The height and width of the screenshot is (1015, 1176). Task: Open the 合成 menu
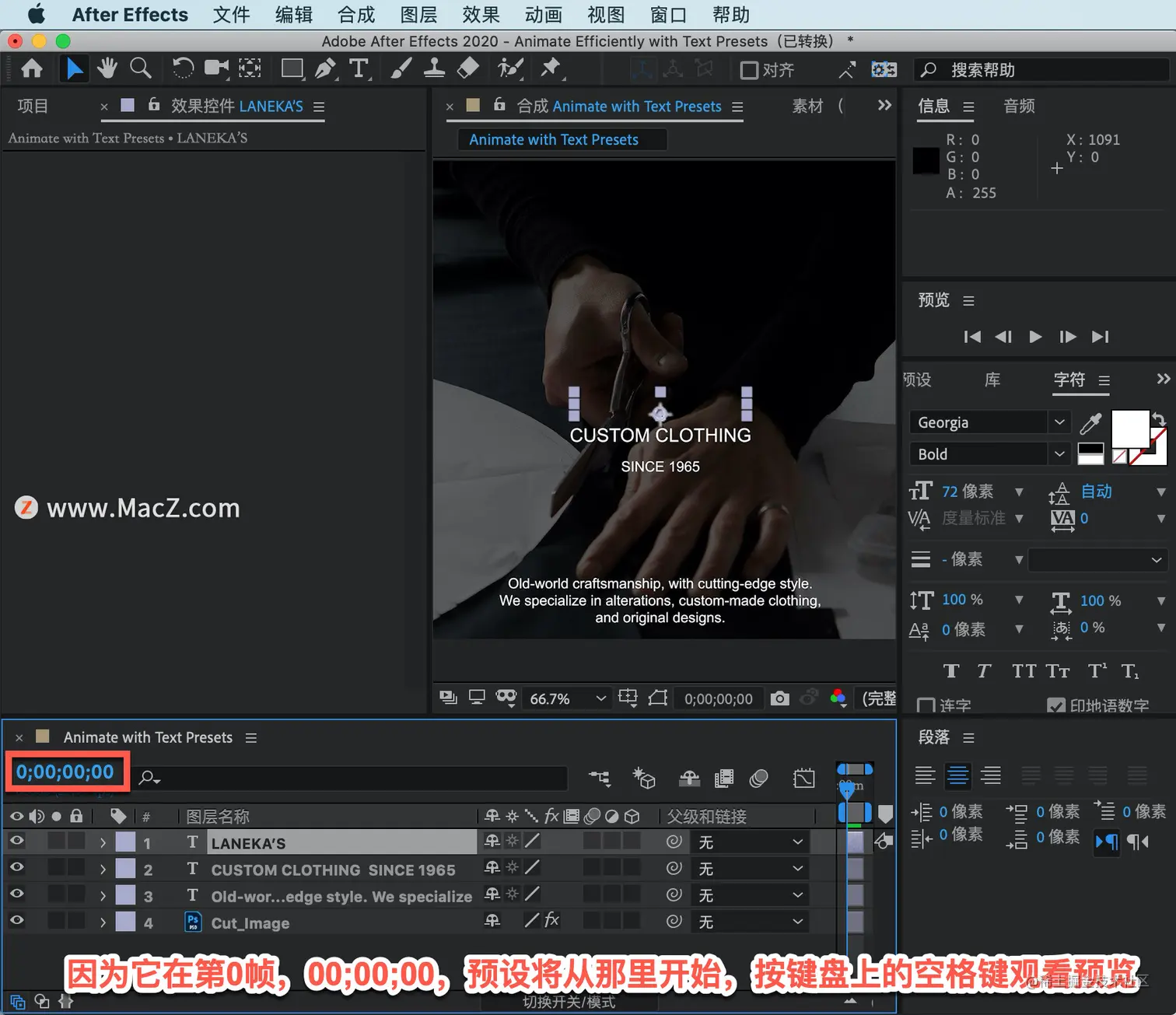[x=356, y=15]
